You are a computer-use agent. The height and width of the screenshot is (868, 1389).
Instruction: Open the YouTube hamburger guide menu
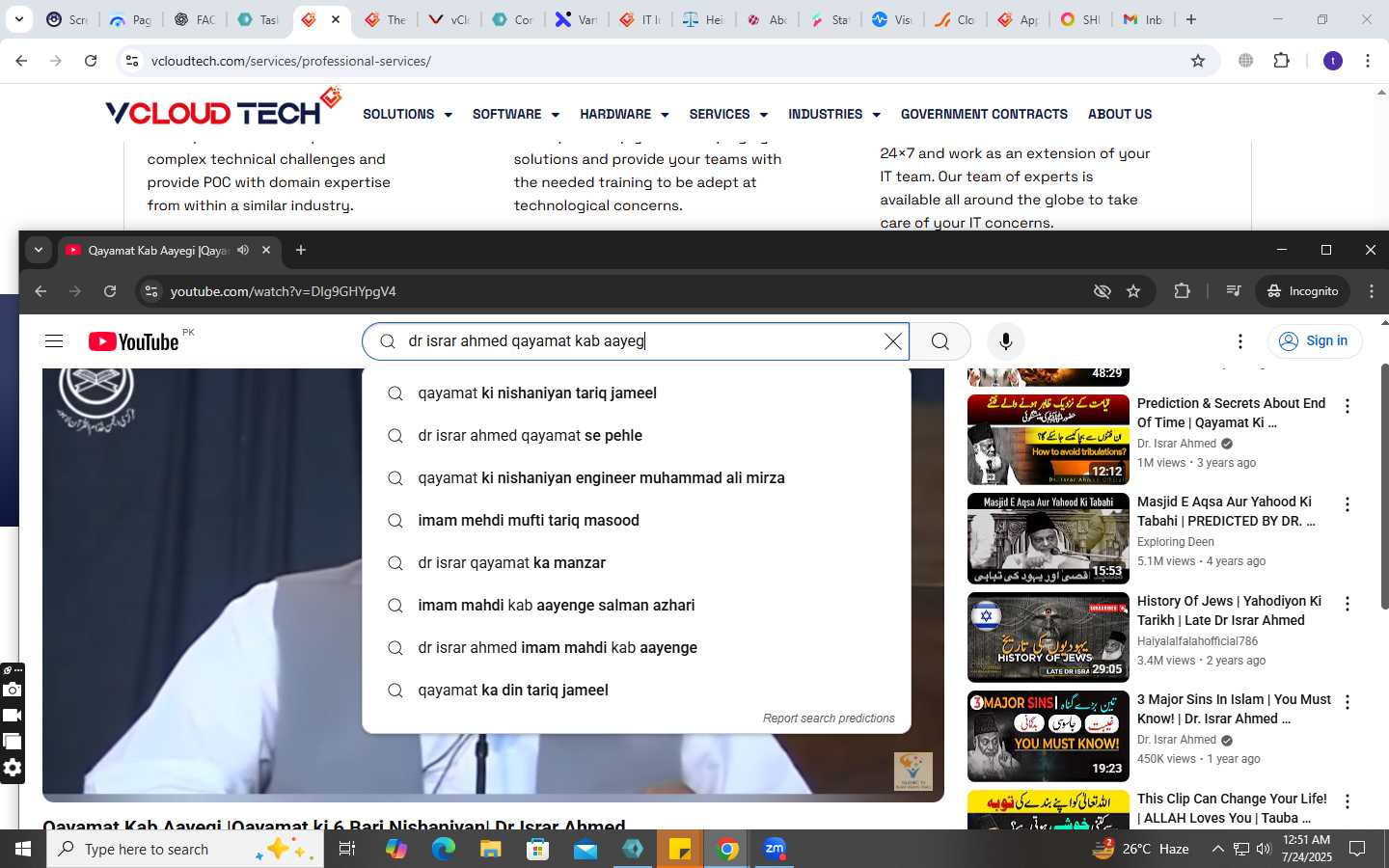coord(54,341)
